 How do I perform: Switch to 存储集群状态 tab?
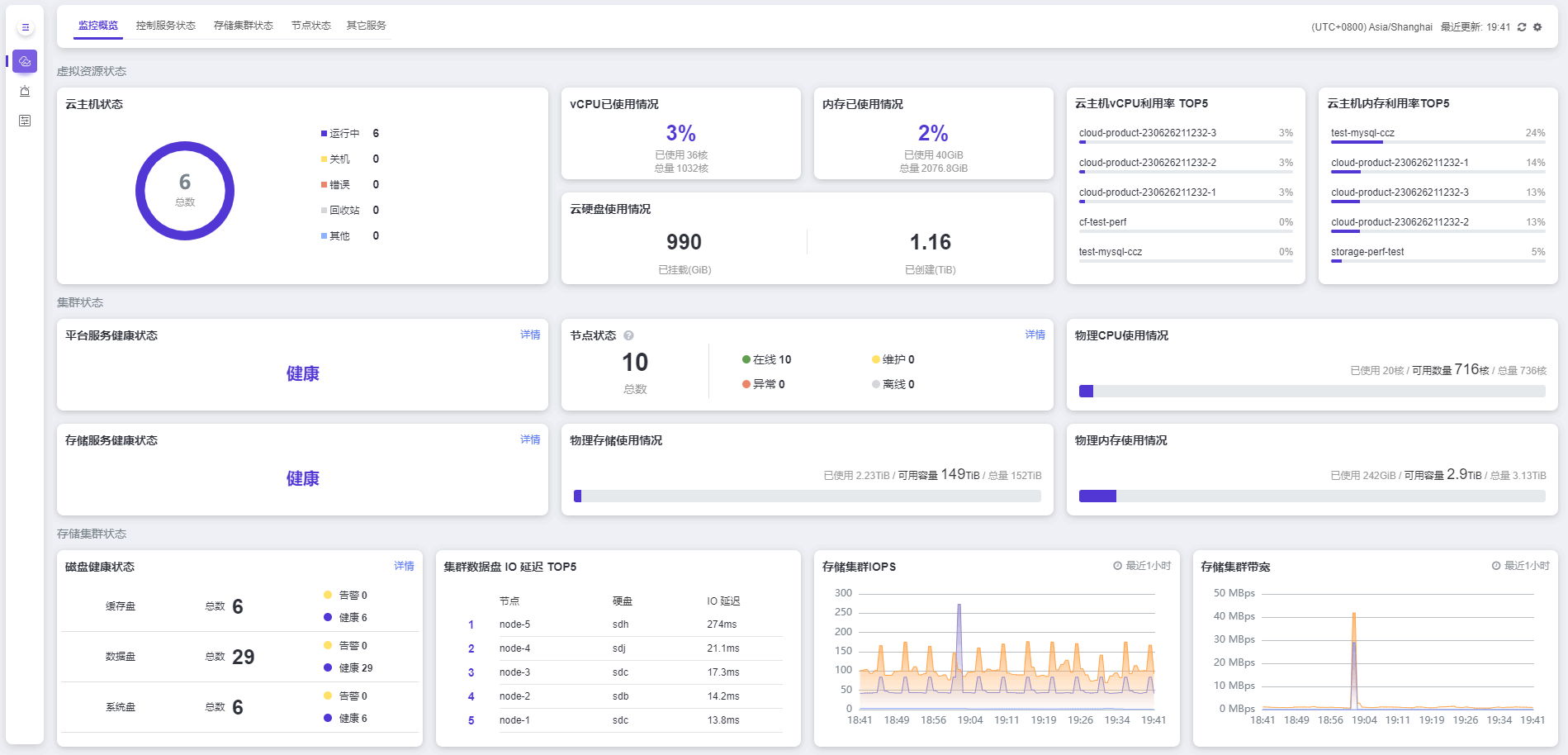(243, 26)
